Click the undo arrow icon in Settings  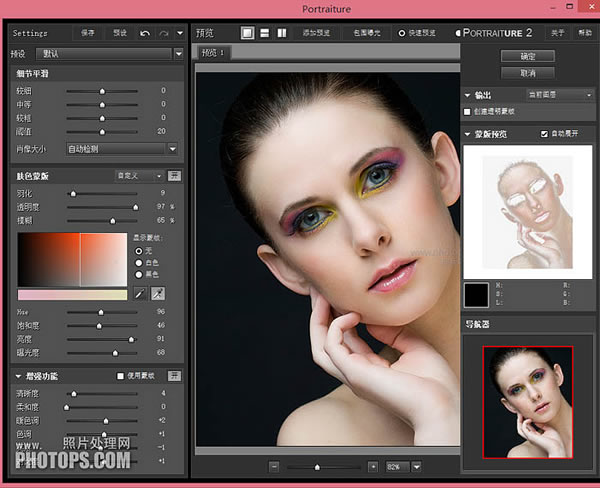[x=145, y=33]
